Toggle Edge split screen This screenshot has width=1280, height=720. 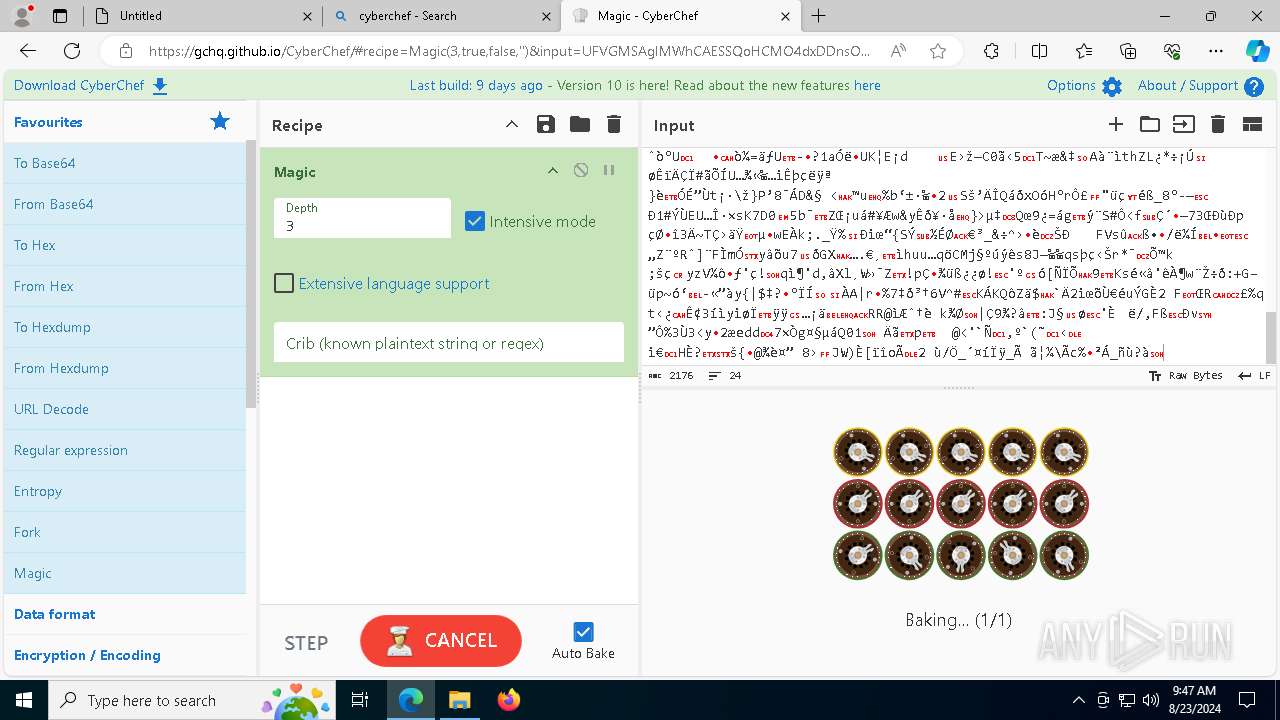[x=1040, y=51]
